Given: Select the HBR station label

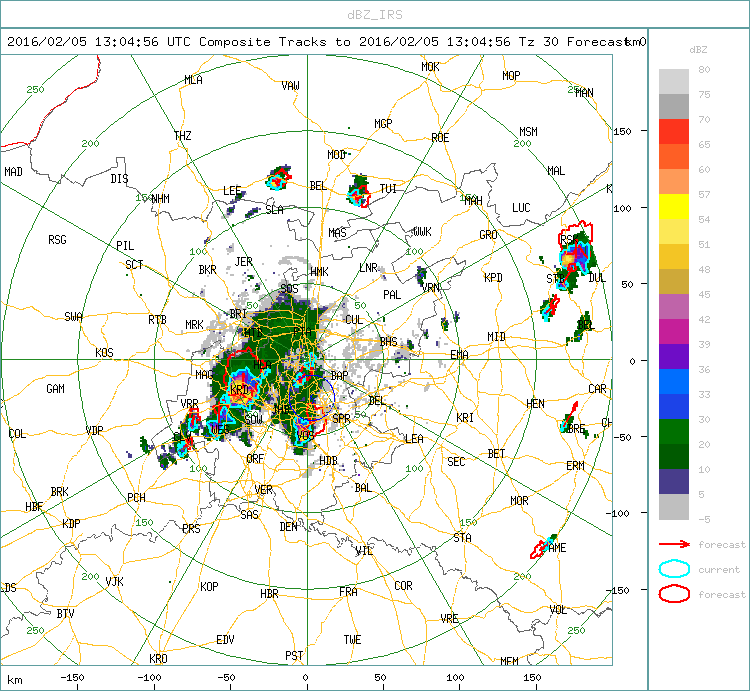Looking at the screenshot, I should [x=269, y=593].
